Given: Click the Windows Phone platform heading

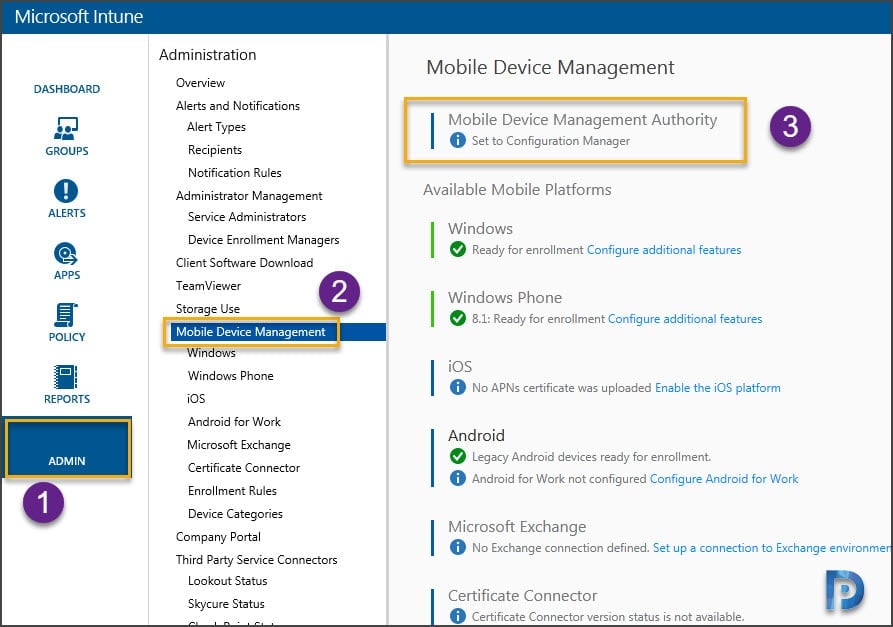Looking at the screenshot, I should coord(505,297).
